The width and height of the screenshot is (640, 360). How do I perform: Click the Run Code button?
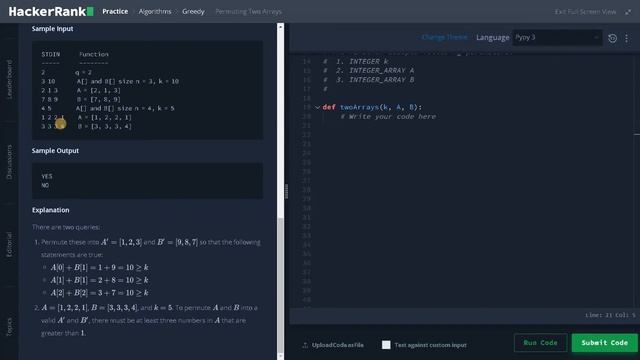coord(540,342)
